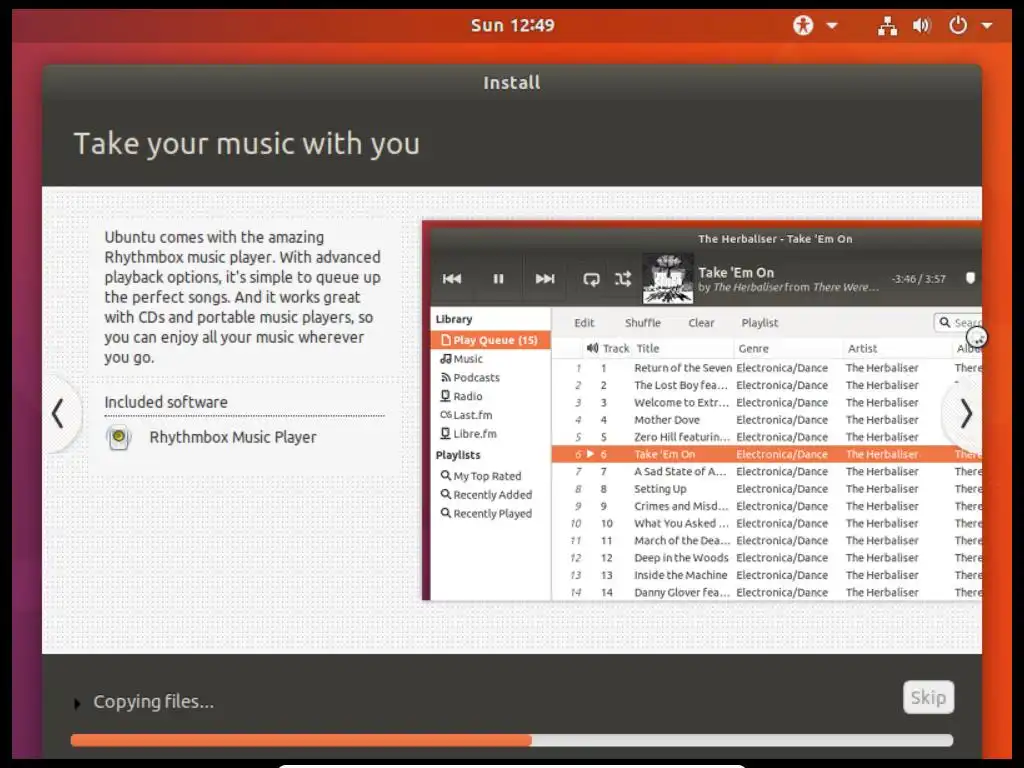Go back to the previous slide arrow

pyautogui.click(x=59, y=413)
